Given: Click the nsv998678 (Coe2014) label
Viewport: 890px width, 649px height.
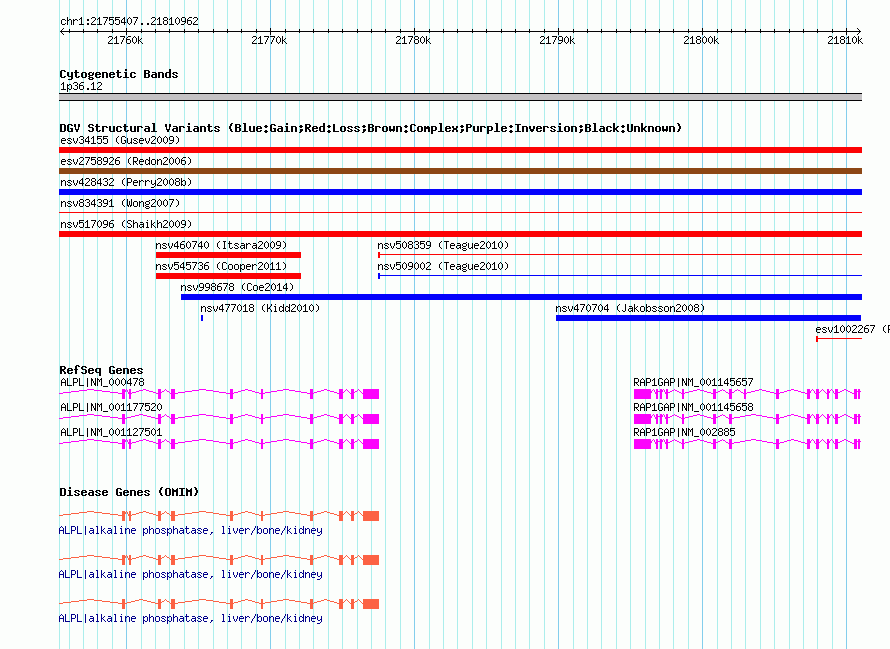Looking at the screenshot, I should click(237, 287).
